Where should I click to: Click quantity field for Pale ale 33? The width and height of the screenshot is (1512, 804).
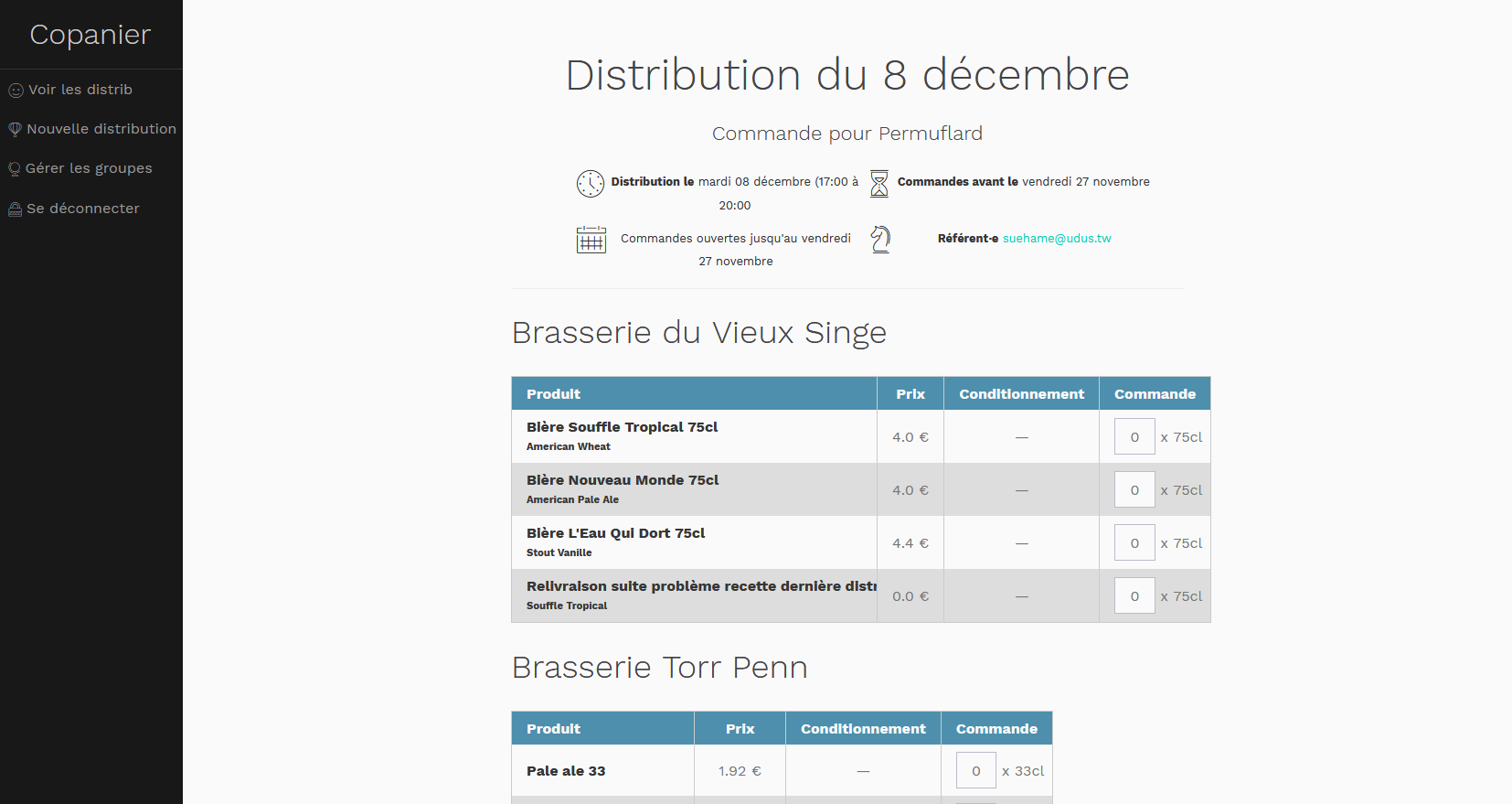pos(976,770)
